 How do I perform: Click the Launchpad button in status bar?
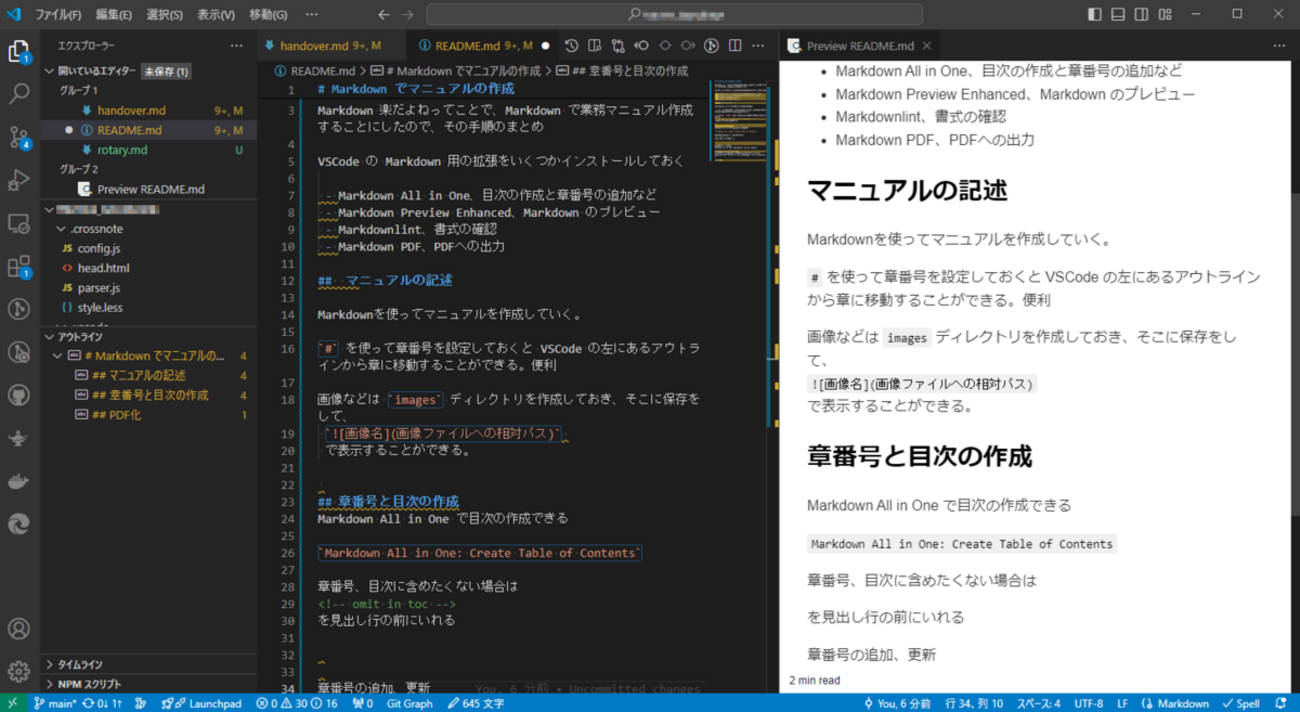pyautogui.click(x=207, y=704)
